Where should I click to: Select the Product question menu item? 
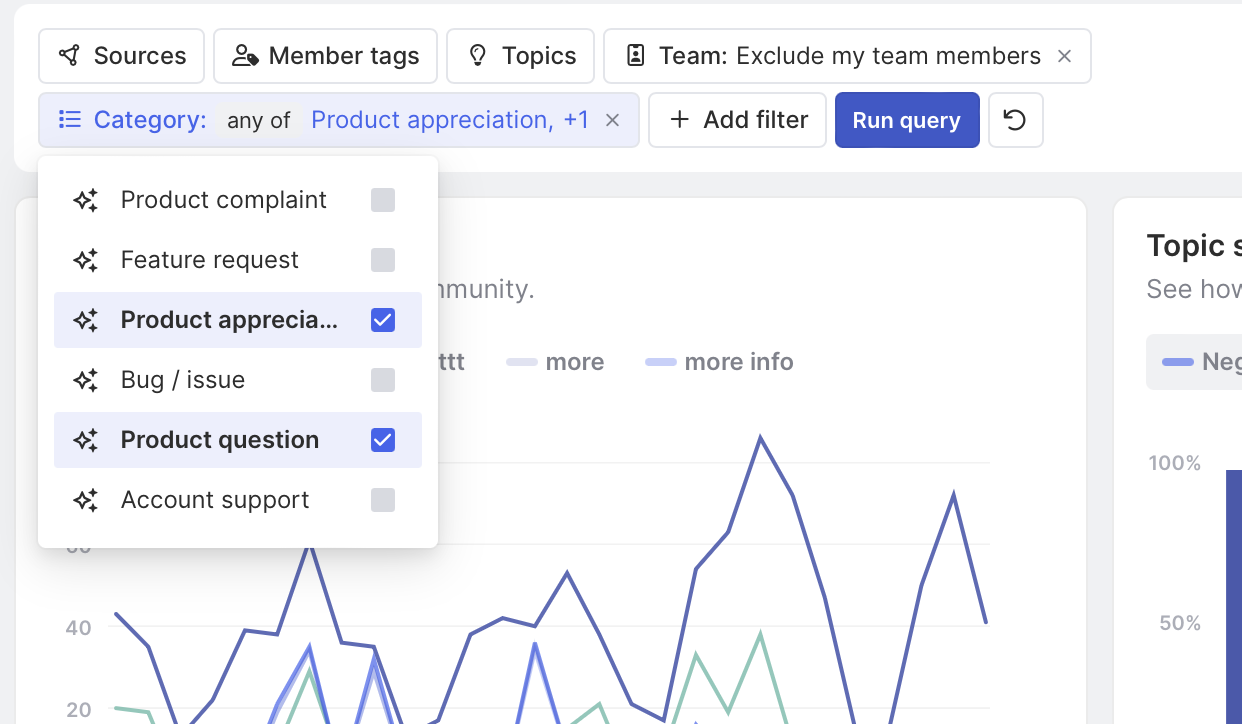(238, 440)
